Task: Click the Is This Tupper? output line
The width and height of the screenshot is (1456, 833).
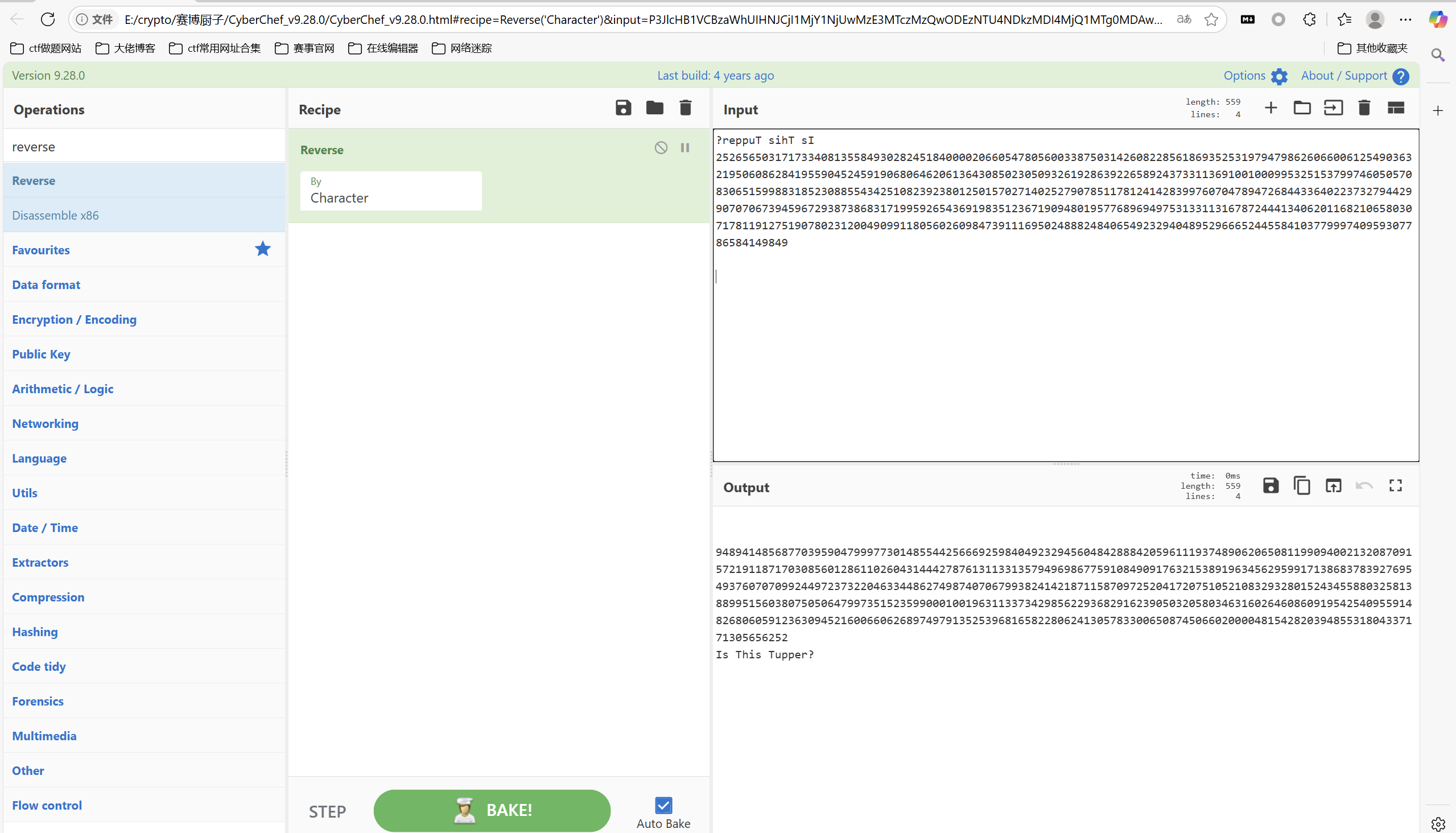Action: (764, 654)
